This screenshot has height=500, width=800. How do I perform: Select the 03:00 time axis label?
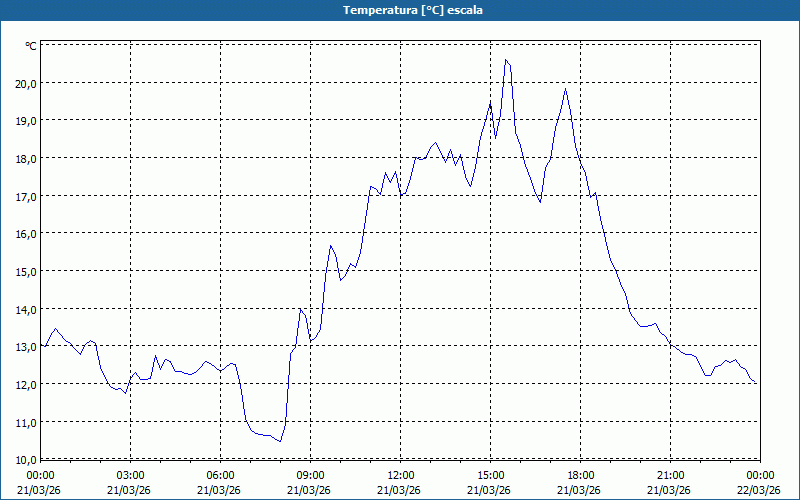click(130, 475)
